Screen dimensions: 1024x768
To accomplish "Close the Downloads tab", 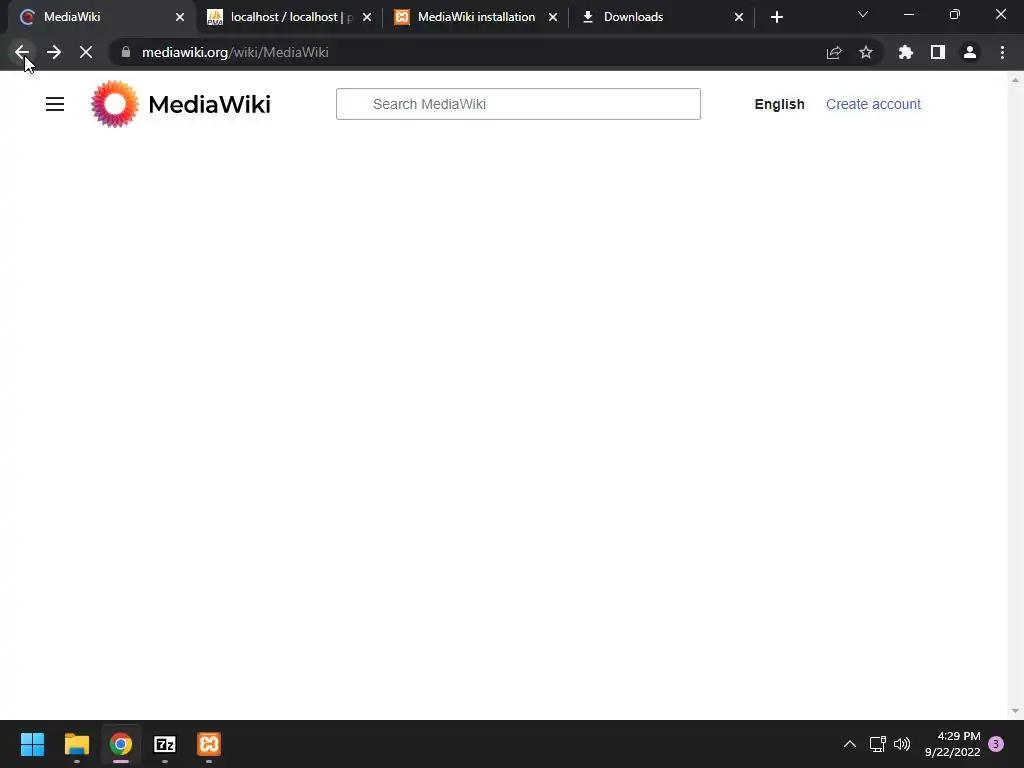I will [739, 17].
